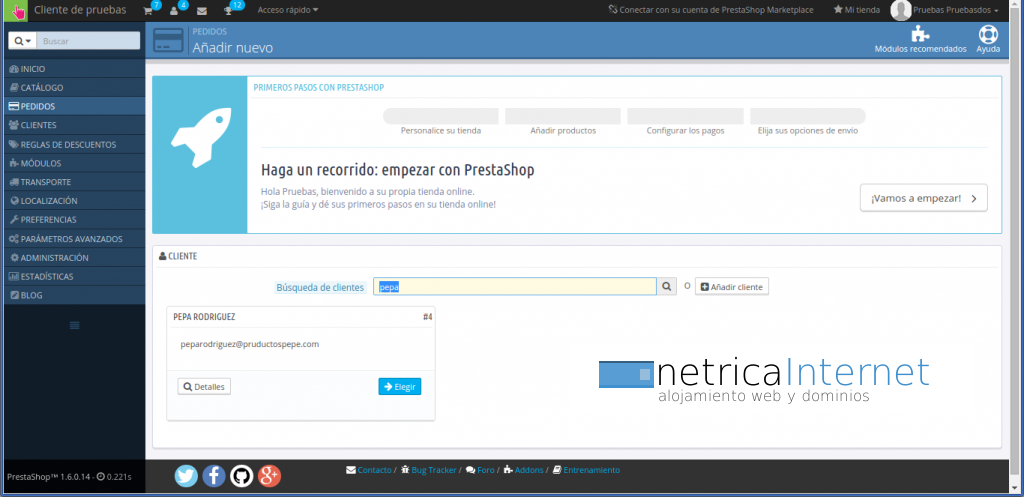Viewport: 1024px width, 497px height.
Task: Open the orders cart icon in top bar
Action: [x=148, y=10]
